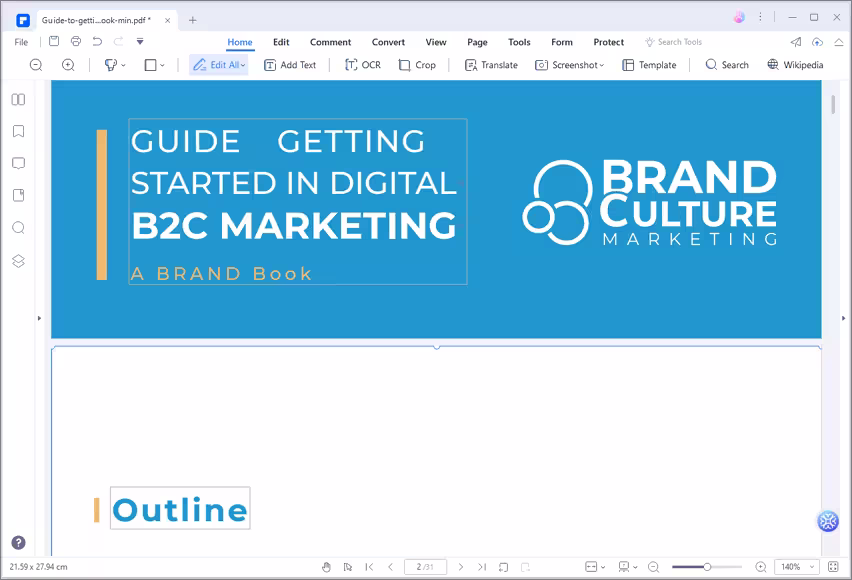Go to the next page
The image size is (852, 580).
461,567
